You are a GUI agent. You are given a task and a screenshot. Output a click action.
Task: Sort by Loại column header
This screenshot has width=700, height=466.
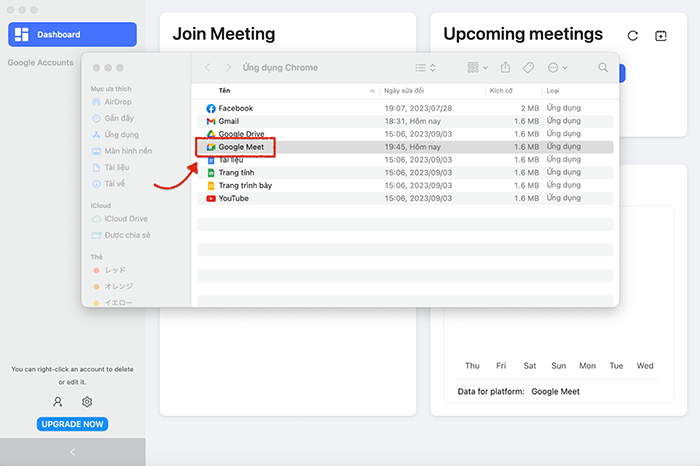pos(553,91)
